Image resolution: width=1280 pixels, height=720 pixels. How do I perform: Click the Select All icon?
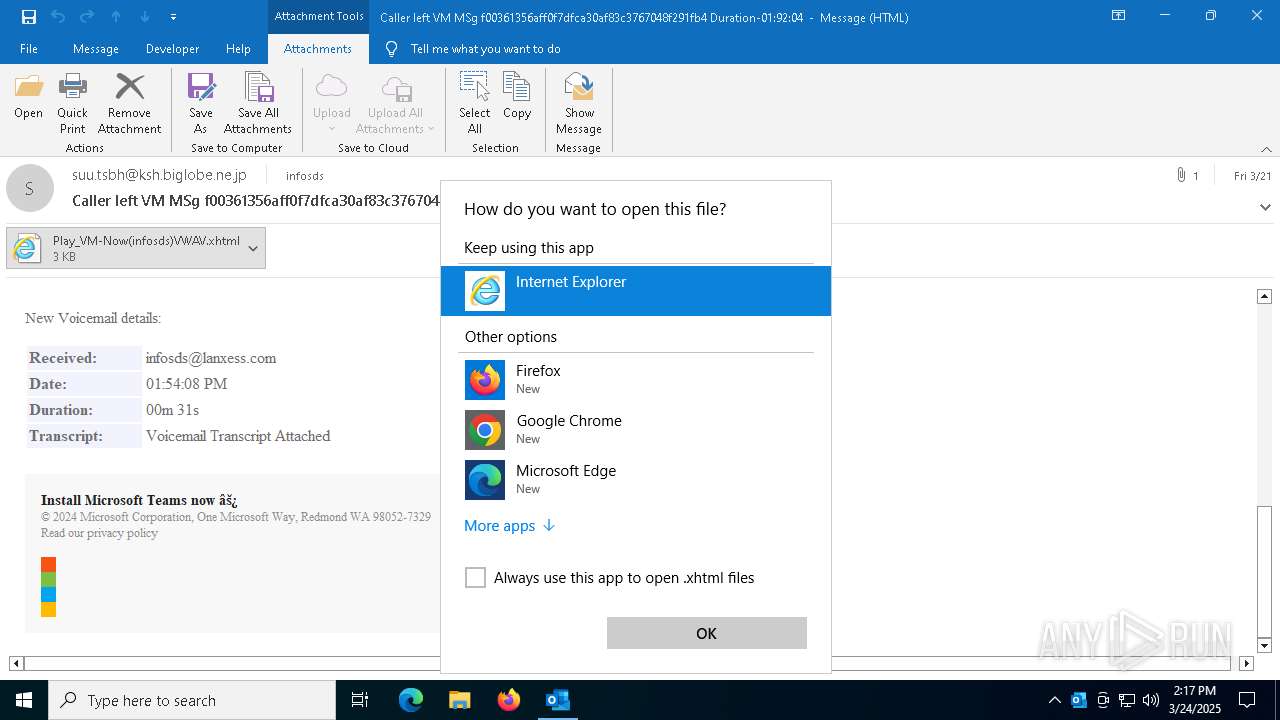[x=475, y=103]
